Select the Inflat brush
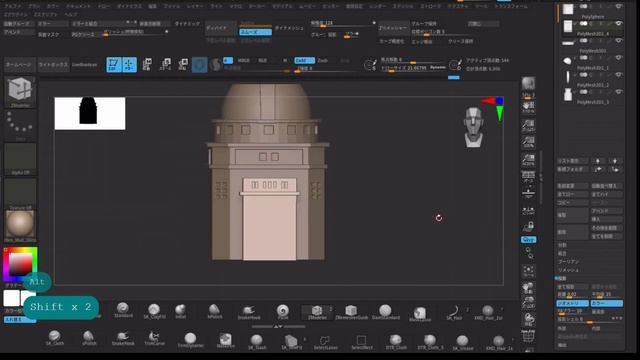 [180, 311]
